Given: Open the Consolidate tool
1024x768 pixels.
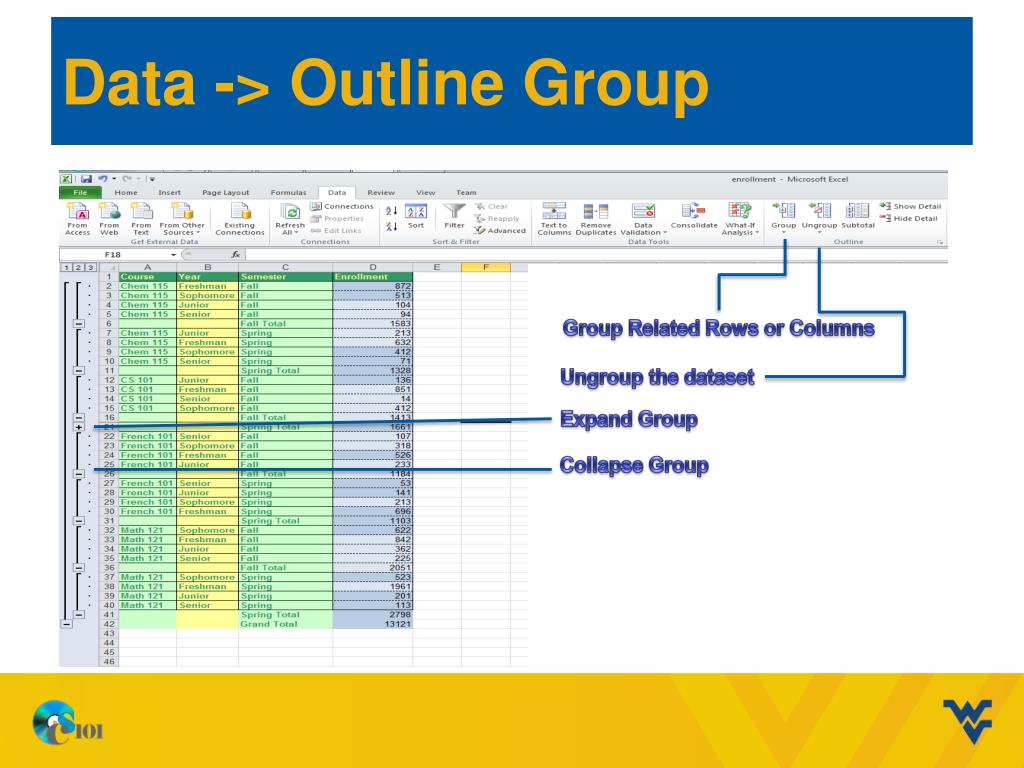Looking at the screenshot, I should pyautogui.click(x=694, y=216).
